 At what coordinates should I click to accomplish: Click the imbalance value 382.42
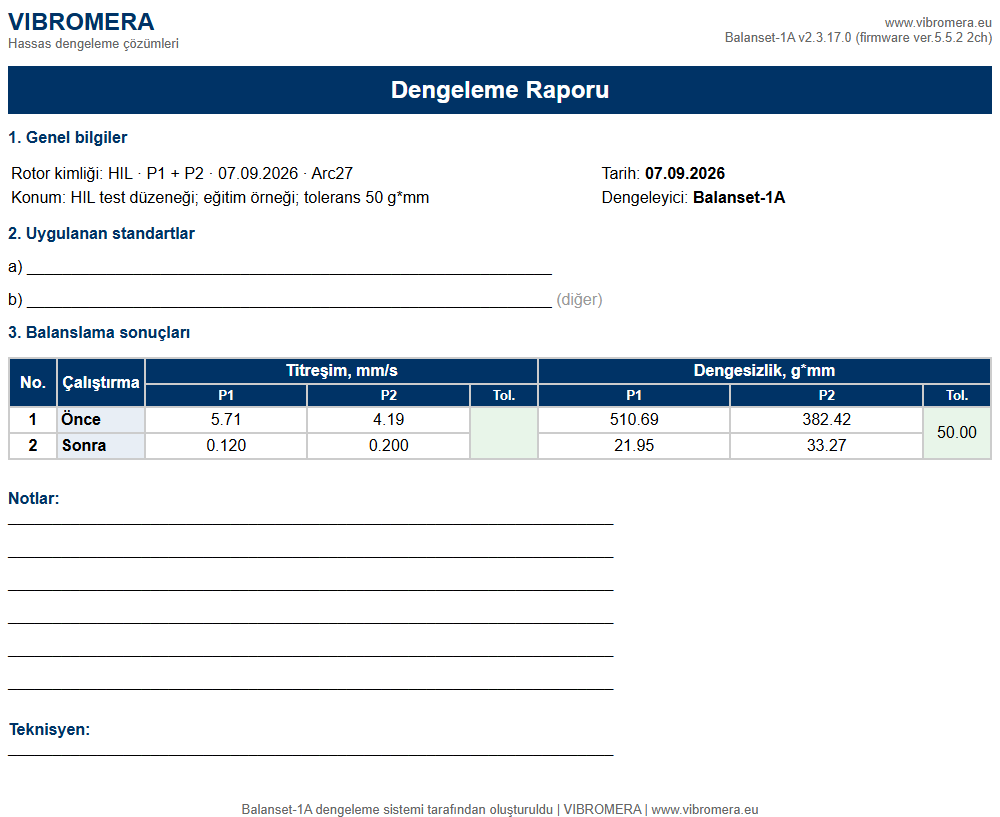click(x=827, y=420)
